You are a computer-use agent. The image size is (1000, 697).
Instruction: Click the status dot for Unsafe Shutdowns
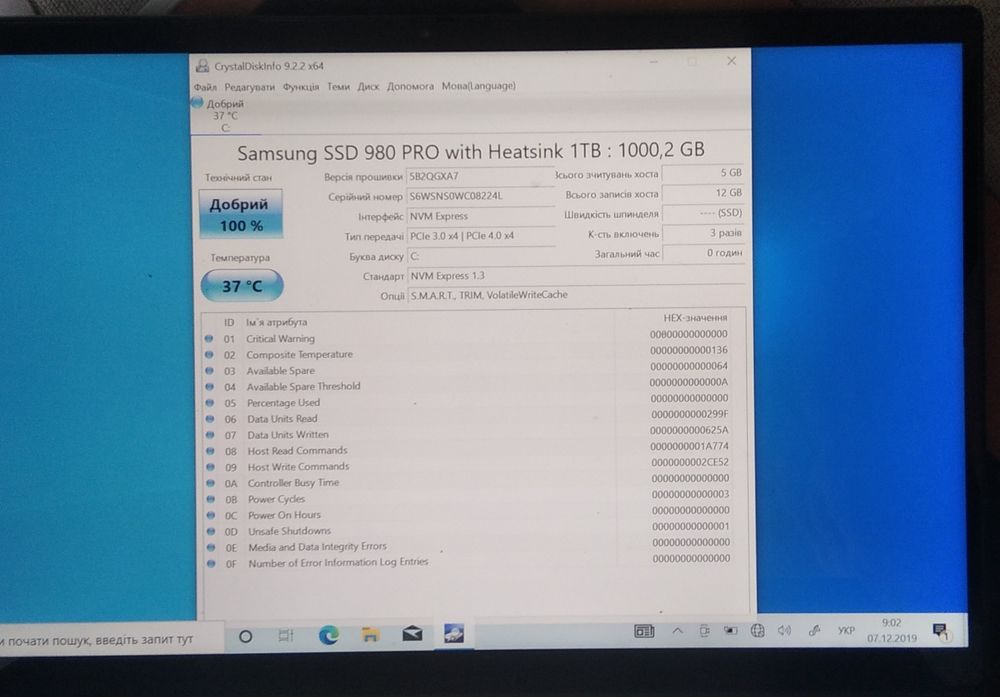click(210, 531)
